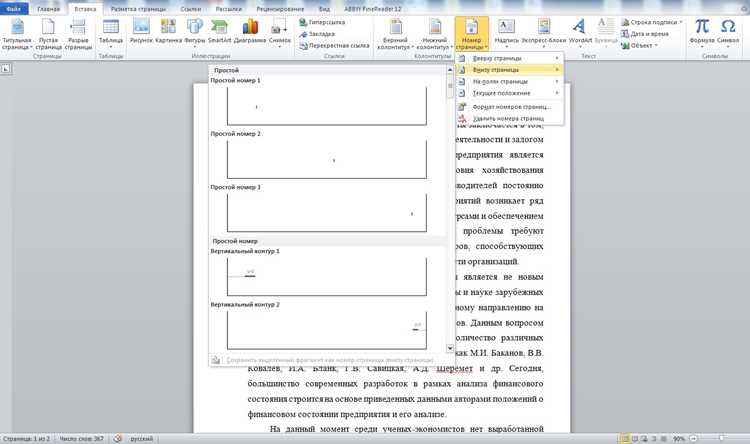Image resolution: width=750 pixels, height=444 pixels.
Task: Click the gallery scroll-down arrow
Action: (450, 348)
